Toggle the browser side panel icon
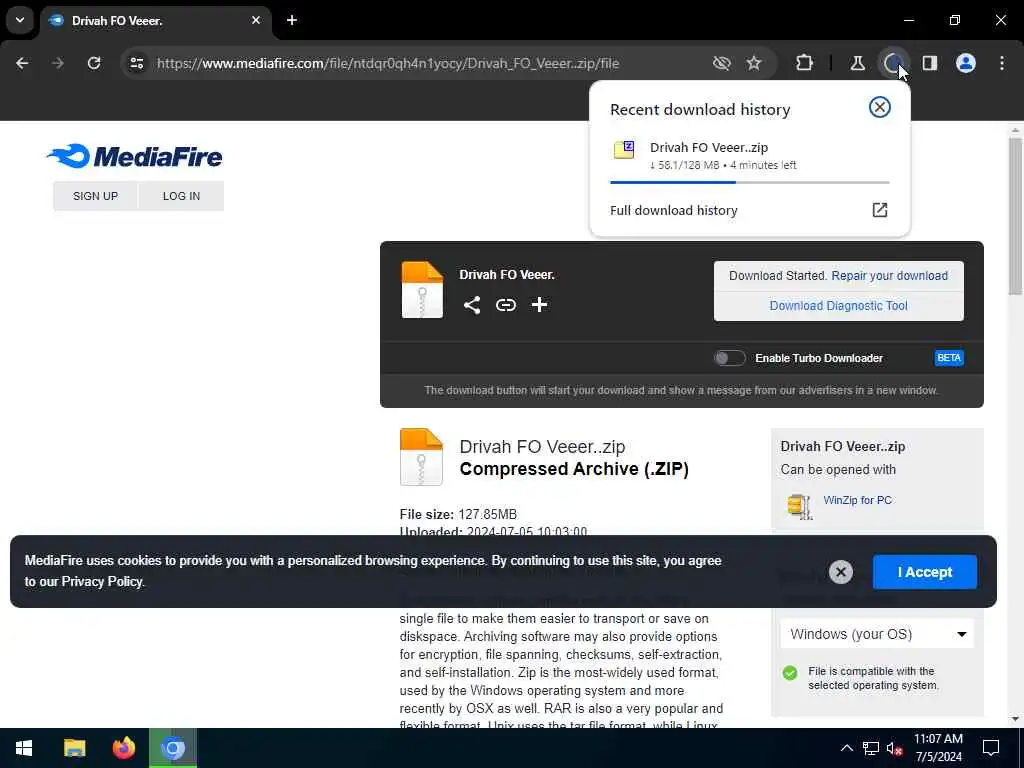This screenshot has width=1024, height=768. click(930, 63)
